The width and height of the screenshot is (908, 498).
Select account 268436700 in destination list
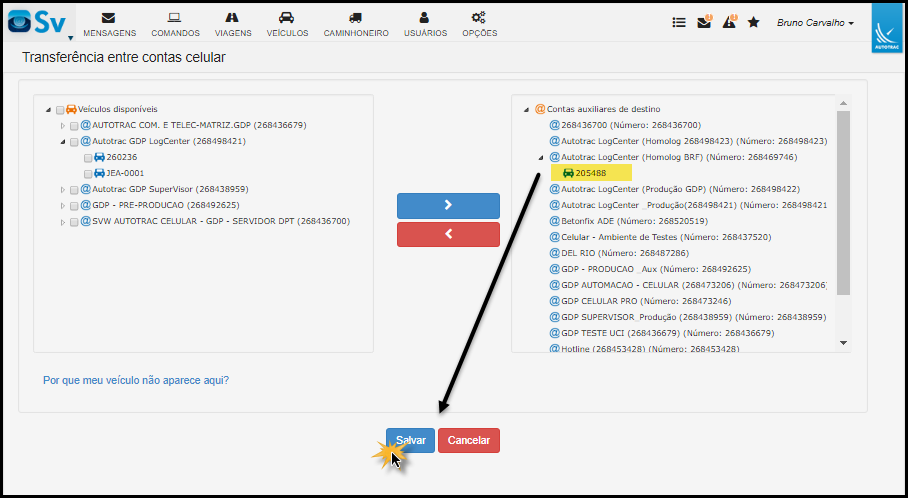[631, 125]
